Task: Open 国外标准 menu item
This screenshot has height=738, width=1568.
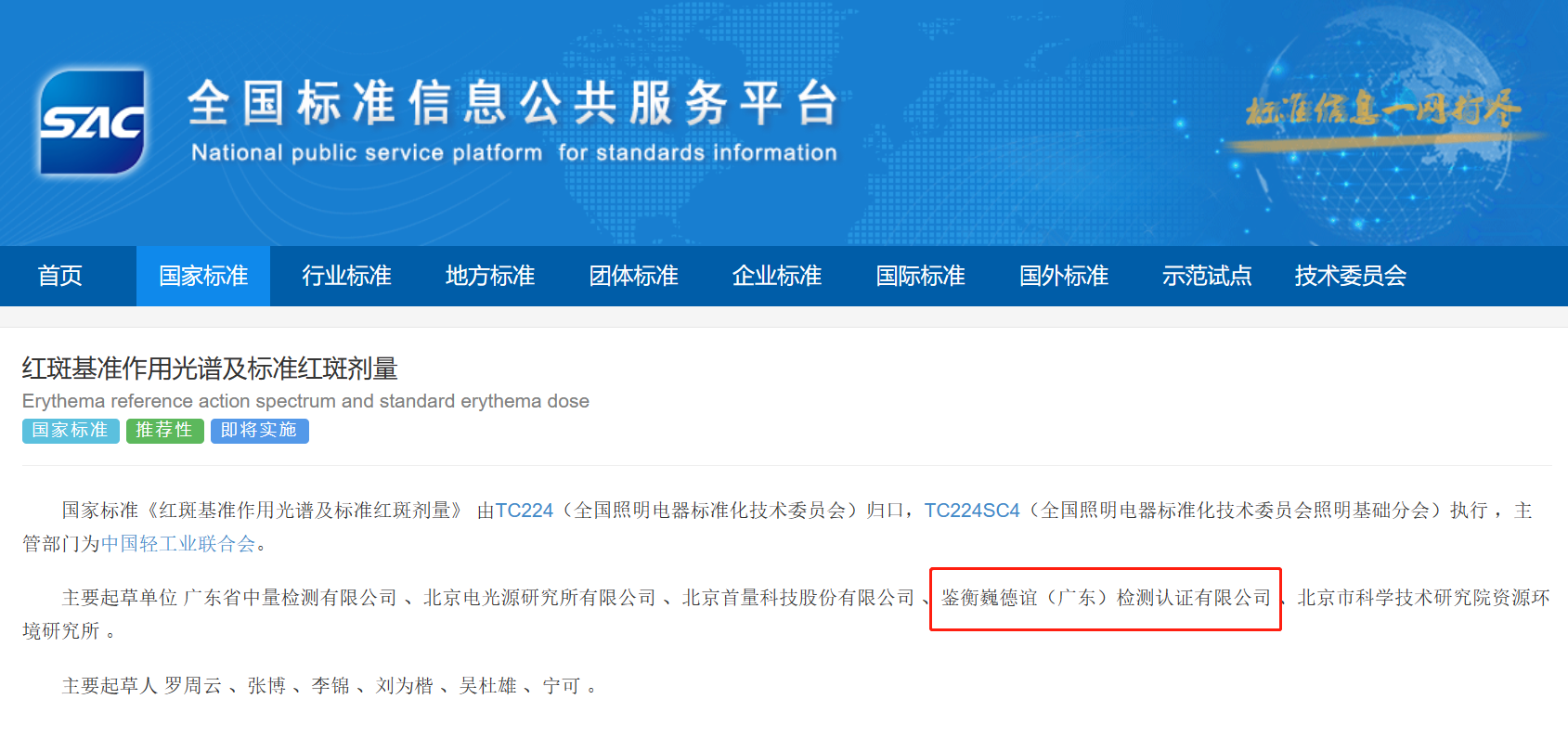Action: pyautogui.click(x=1064, y=276)
